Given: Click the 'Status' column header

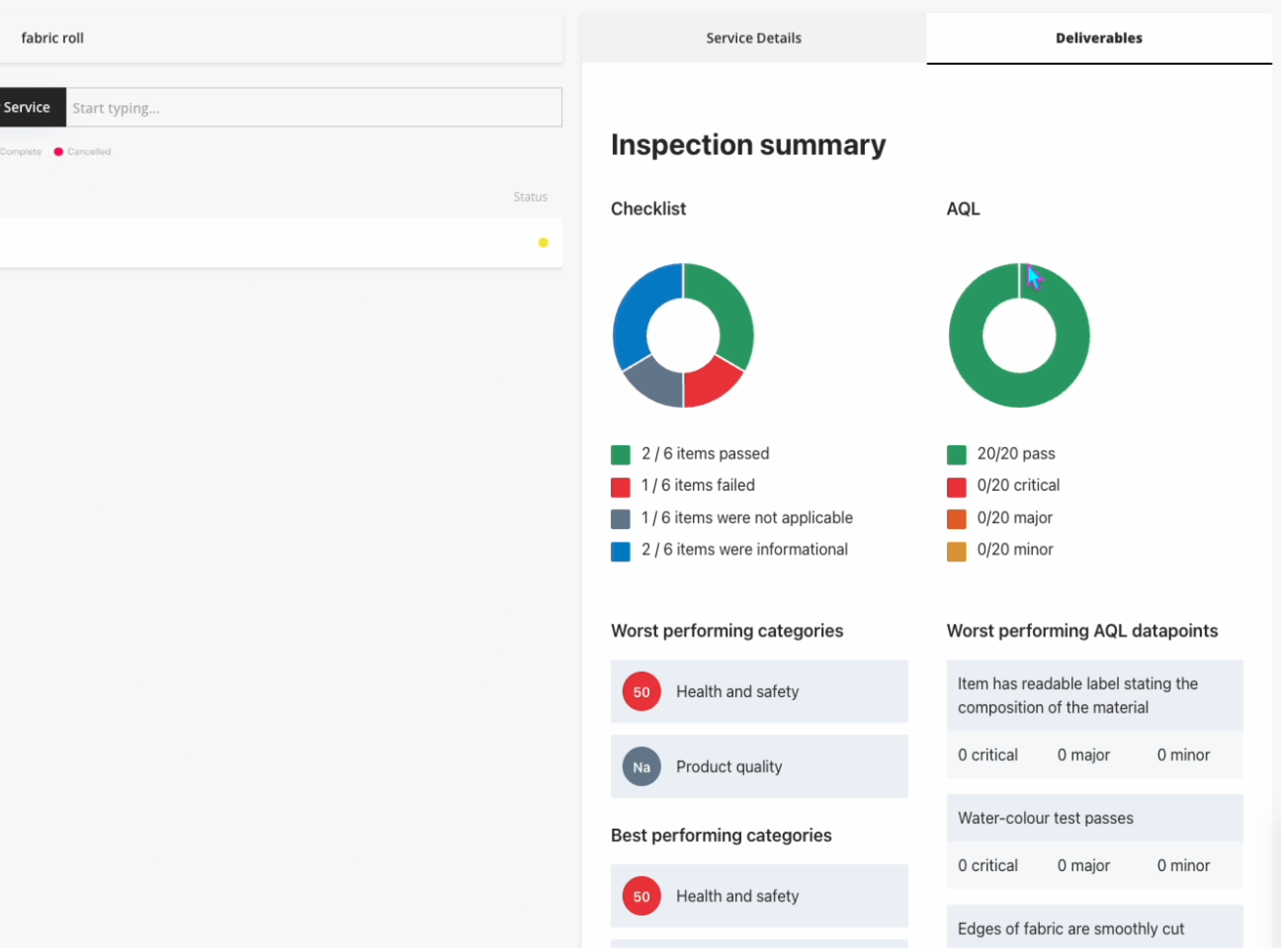Looking at the screenshot, I should (531, 197).
